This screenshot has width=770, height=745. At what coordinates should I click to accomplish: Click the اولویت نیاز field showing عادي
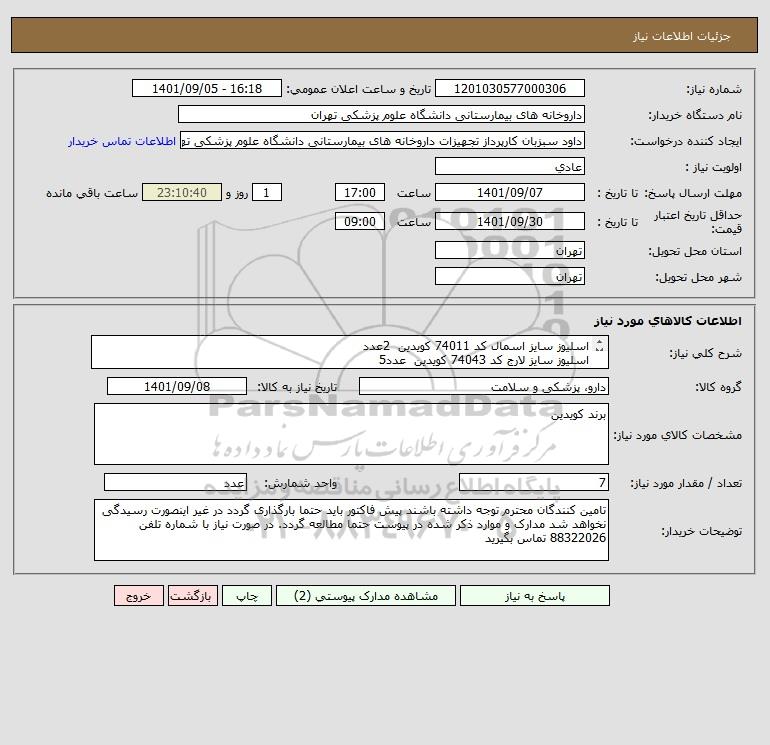510,166
